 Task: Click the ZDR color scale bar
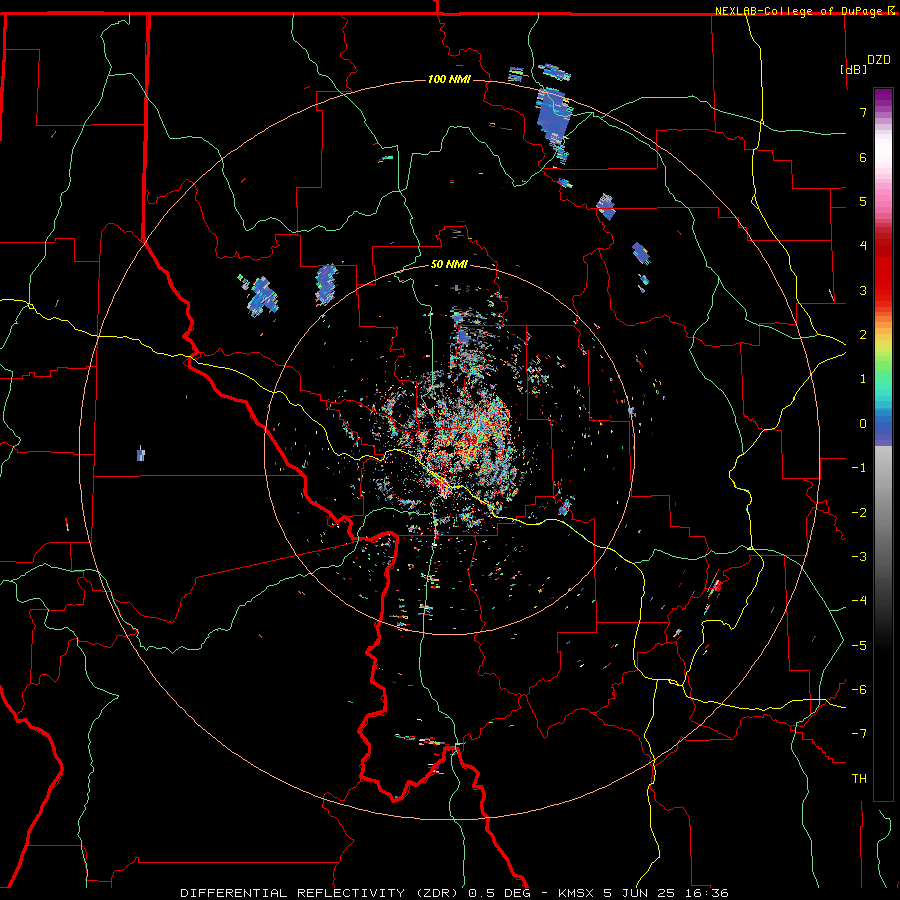[x=883, y=444]
